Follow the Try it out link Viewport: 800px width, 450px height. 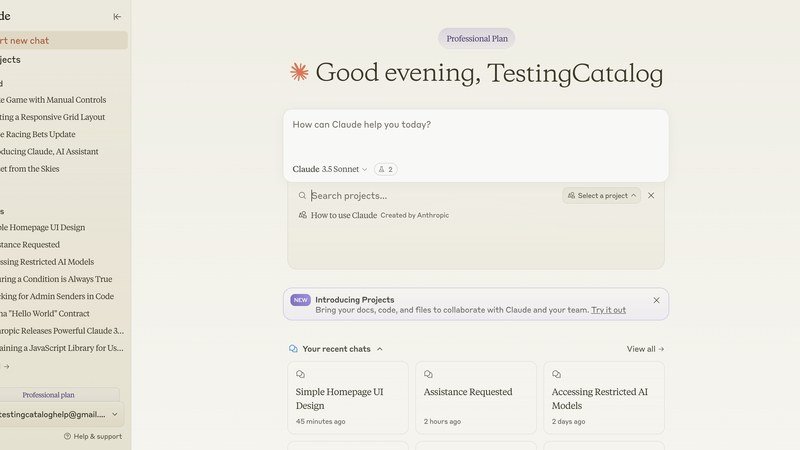click(x=608, y=310)
